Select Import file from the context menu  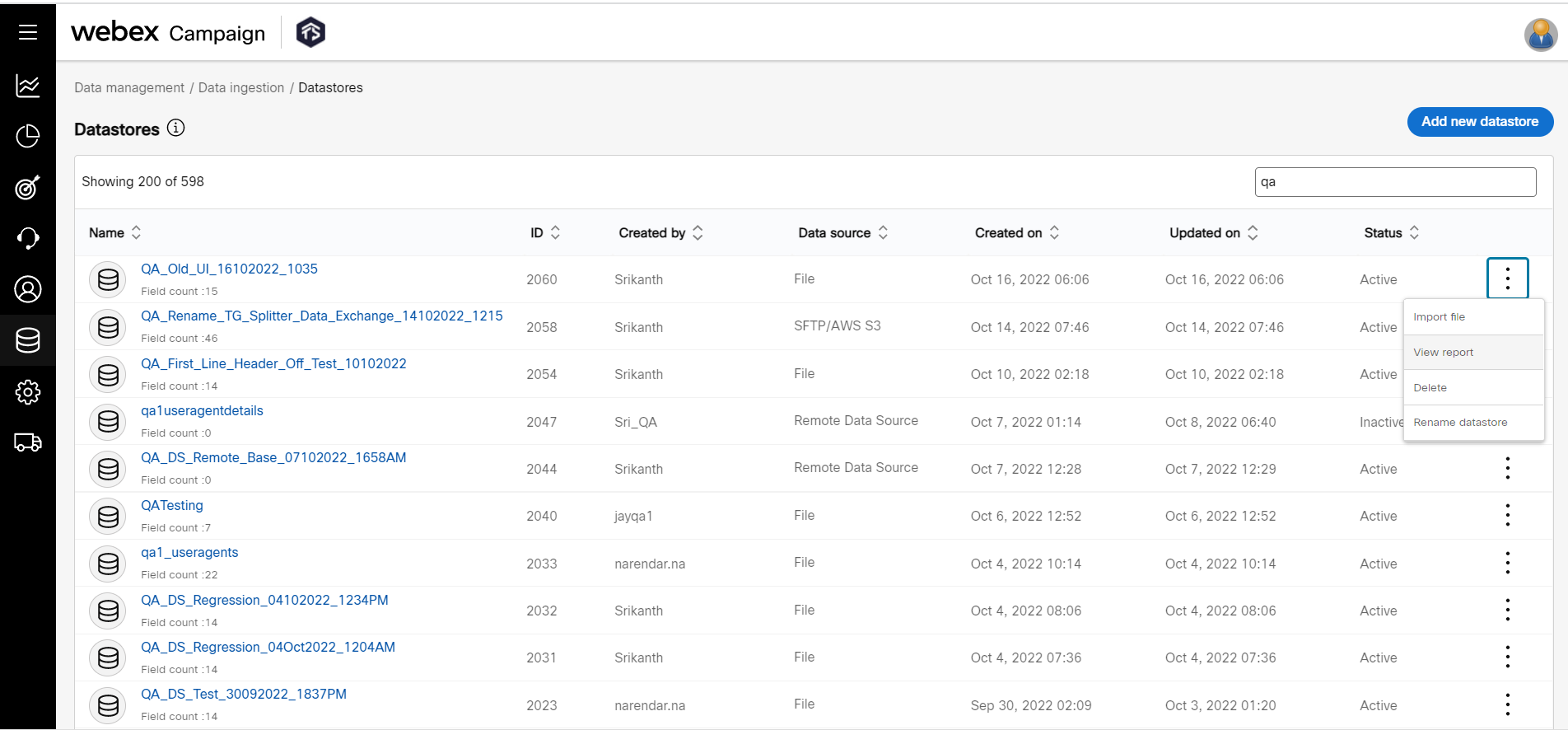[x=1473, y=317]
